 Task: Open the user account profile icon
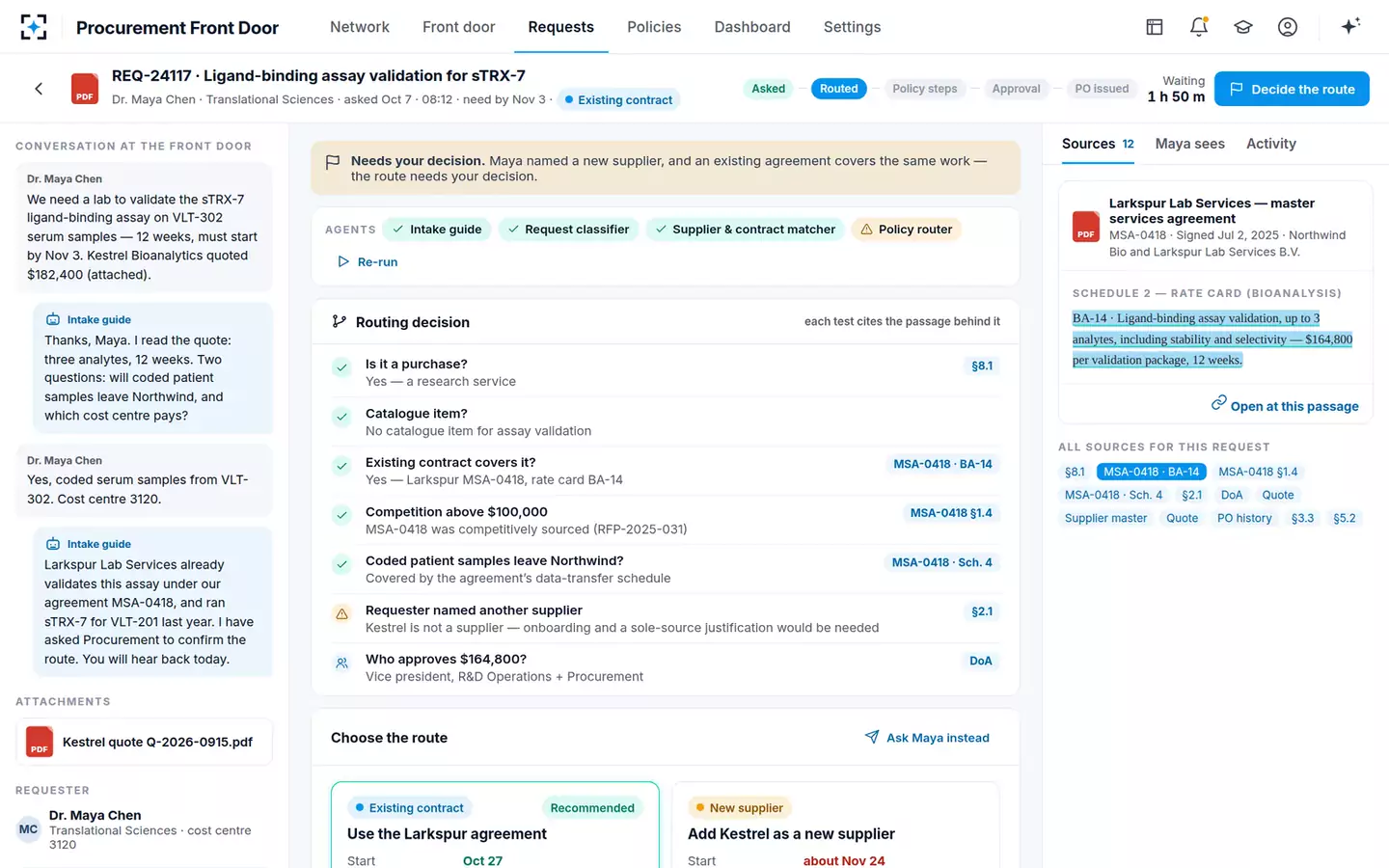point(1288,27)
